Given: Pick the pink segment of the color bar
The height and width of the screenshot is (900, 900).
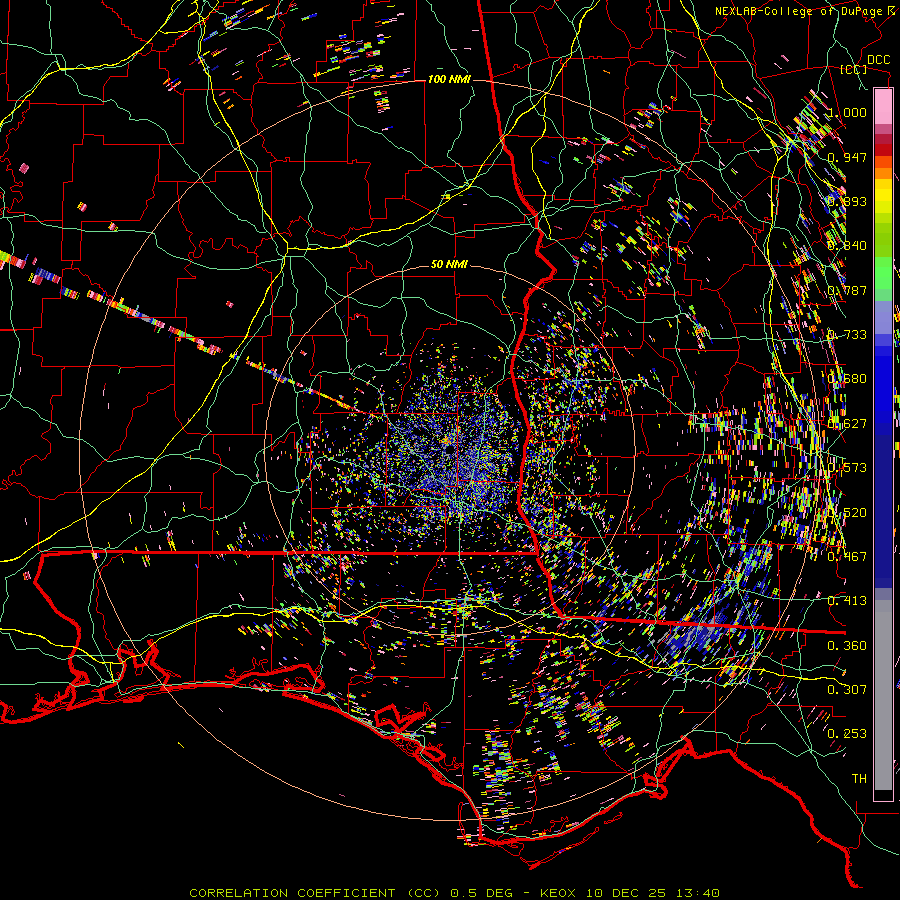Looking at the screenshot, I should [883, 107].
